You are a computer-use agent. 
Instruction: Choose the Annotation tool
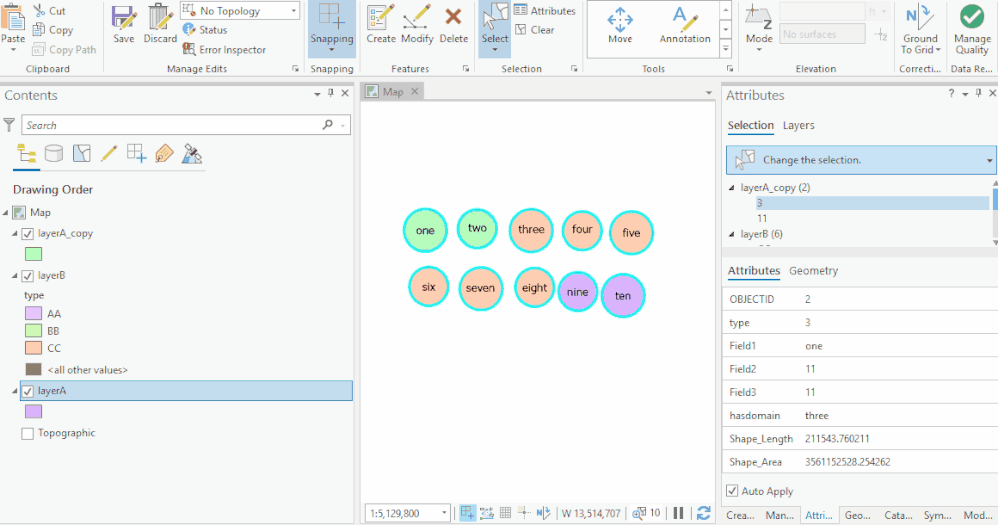tap(685, 25)
